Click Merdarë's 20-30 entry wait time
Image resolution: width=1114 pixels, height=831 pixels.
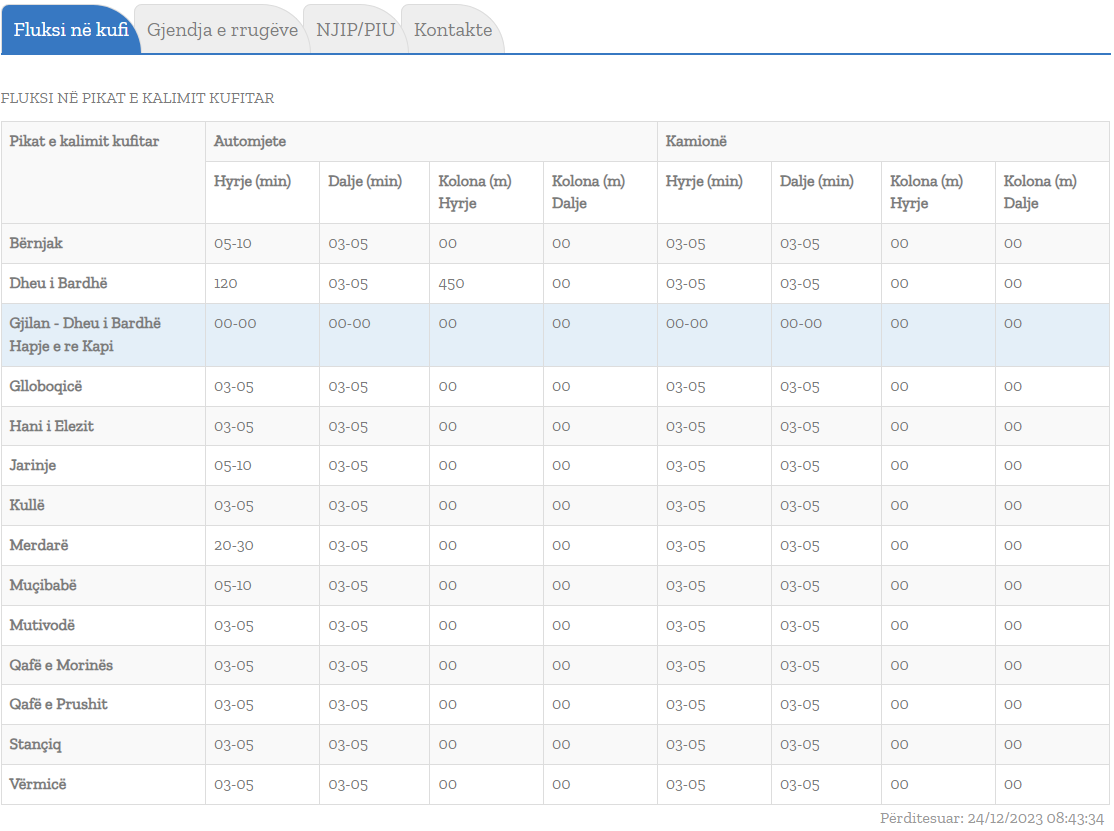coord(234,545)
